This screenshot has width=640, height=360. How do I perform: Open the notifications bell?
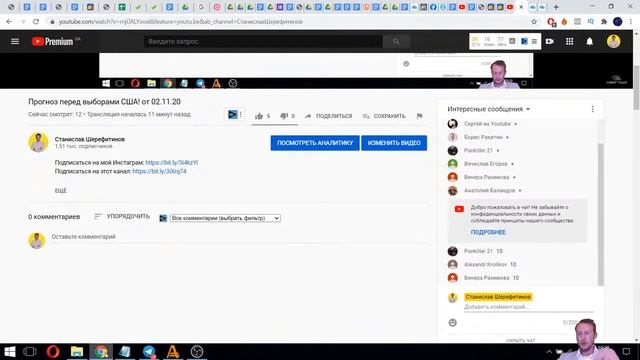click(x=589, y=42)
